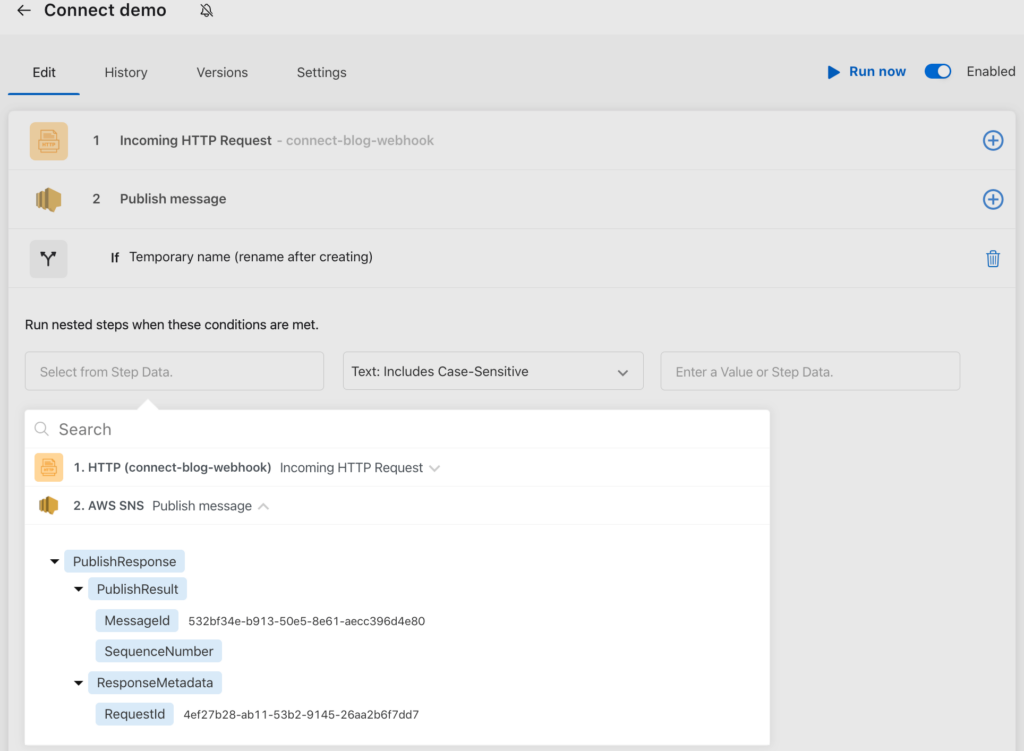Click the Run now button
1024x751 pixels.
click(x=866, y=72)
